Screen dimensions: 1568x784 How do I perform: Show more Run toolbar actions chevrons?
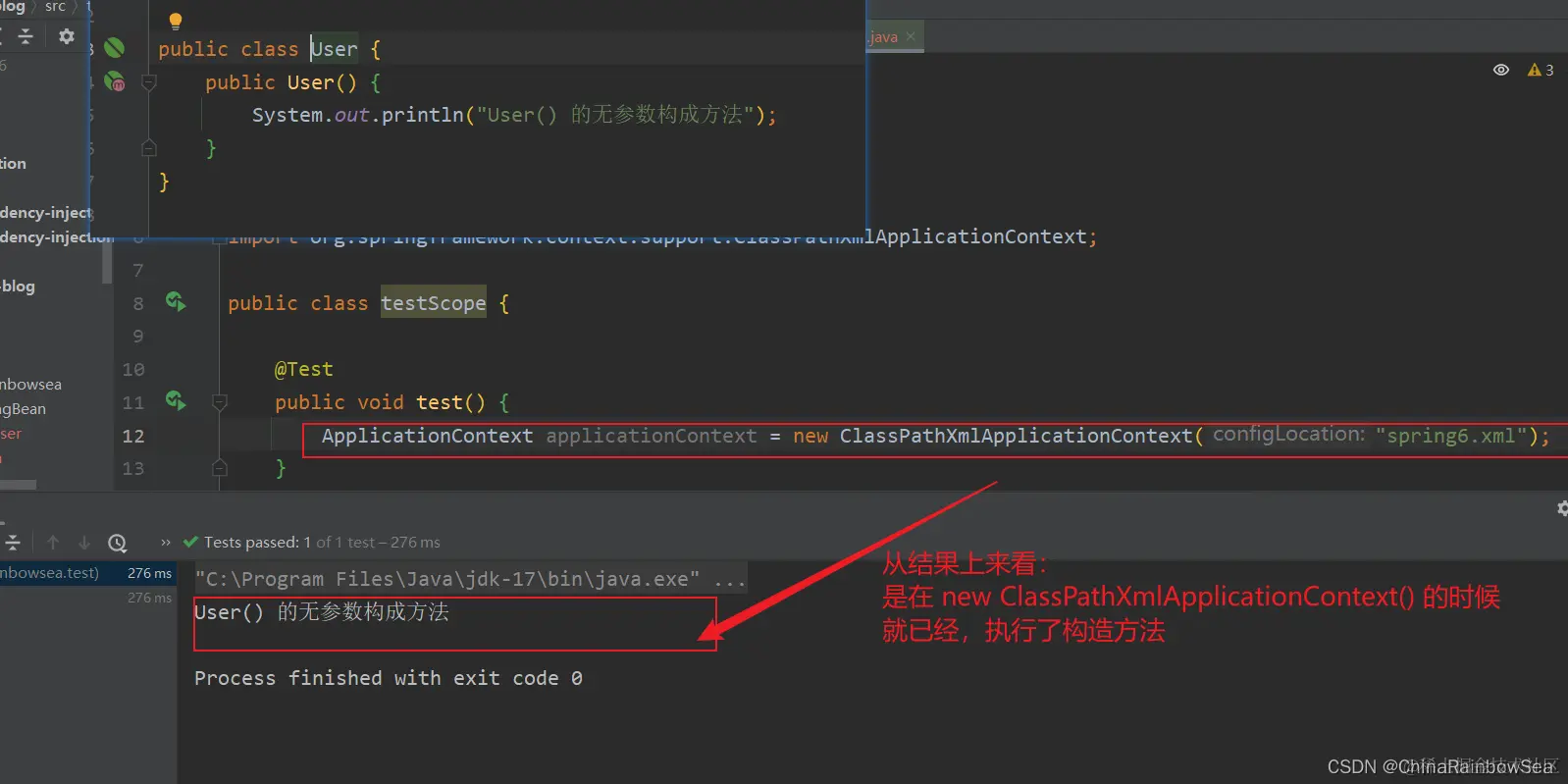click(x=166, y=543)
